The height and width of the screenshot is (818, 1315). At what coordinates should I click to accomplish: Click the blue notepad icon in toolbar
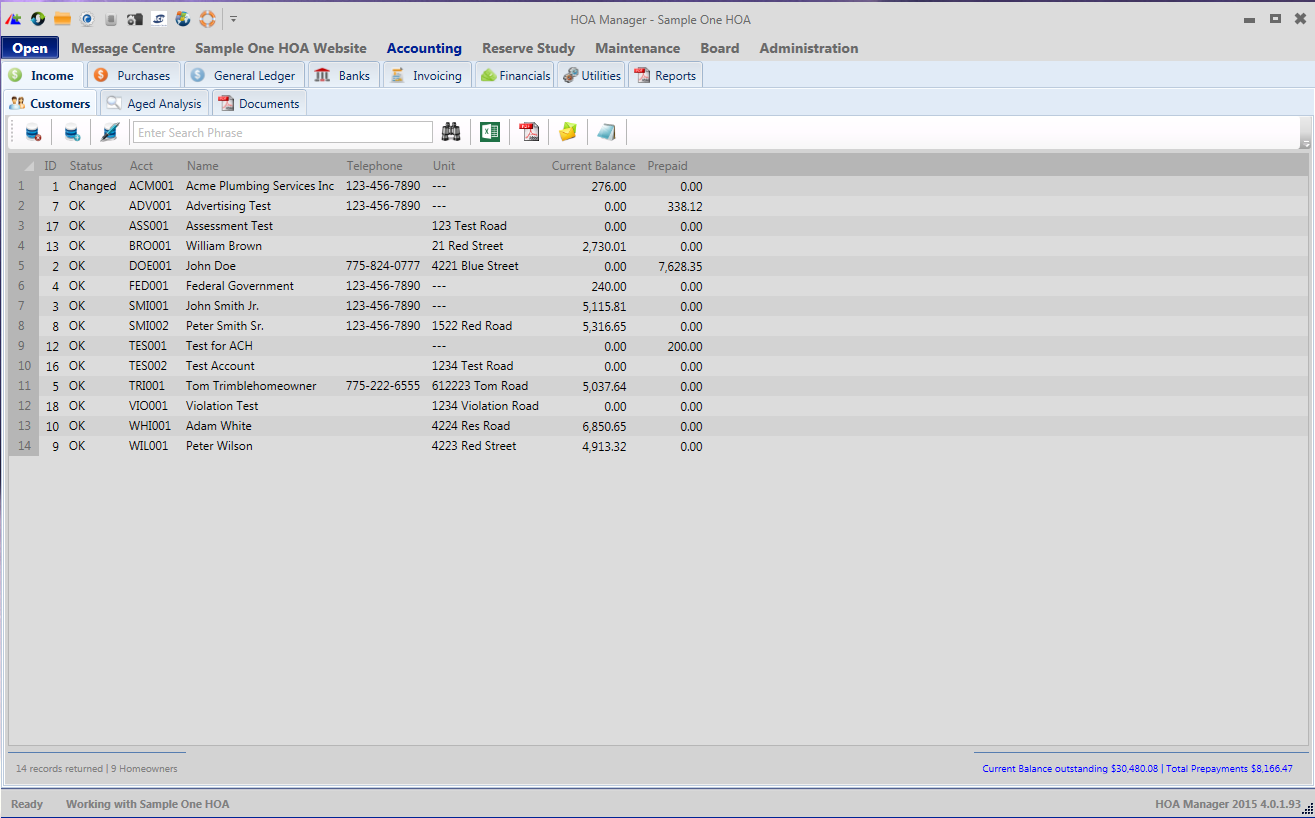(606, 132)
